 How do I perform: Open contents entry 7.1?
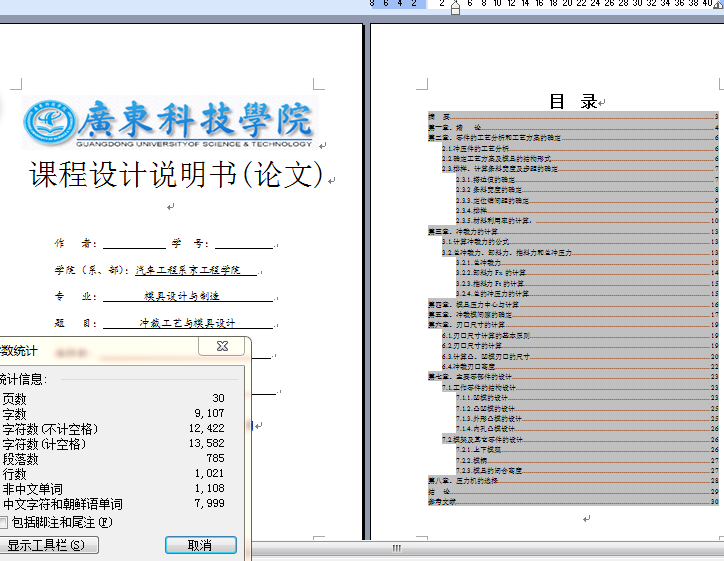580,387
